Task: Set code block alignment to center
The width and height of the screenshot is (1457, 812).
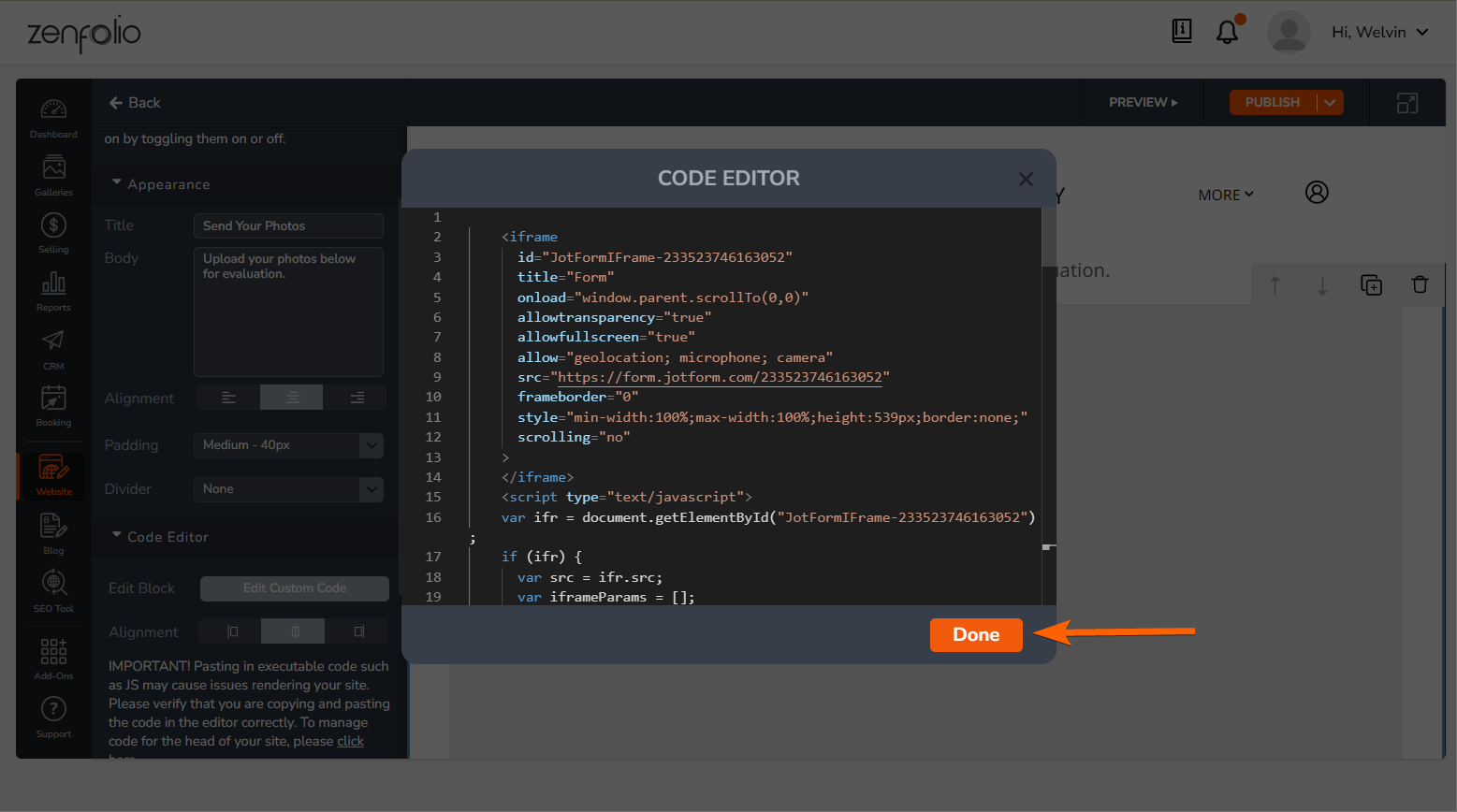Action: coord(294,631)
